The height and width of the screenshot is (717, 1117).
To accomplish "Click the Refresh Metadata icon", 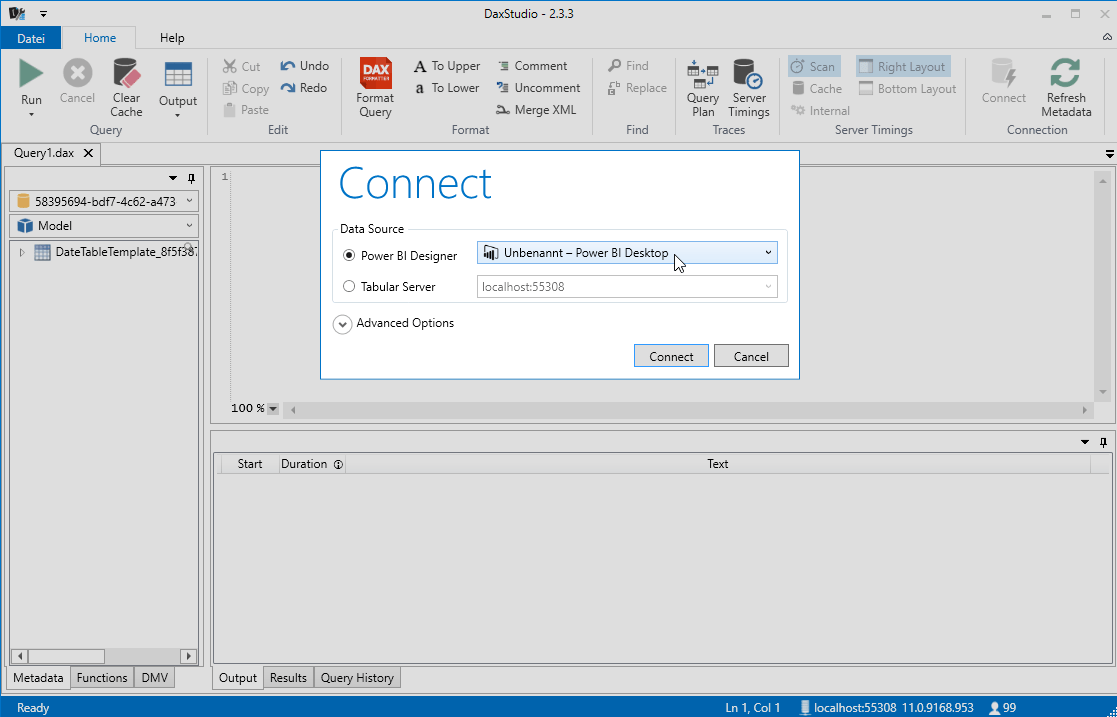I will click(1066, 73).
